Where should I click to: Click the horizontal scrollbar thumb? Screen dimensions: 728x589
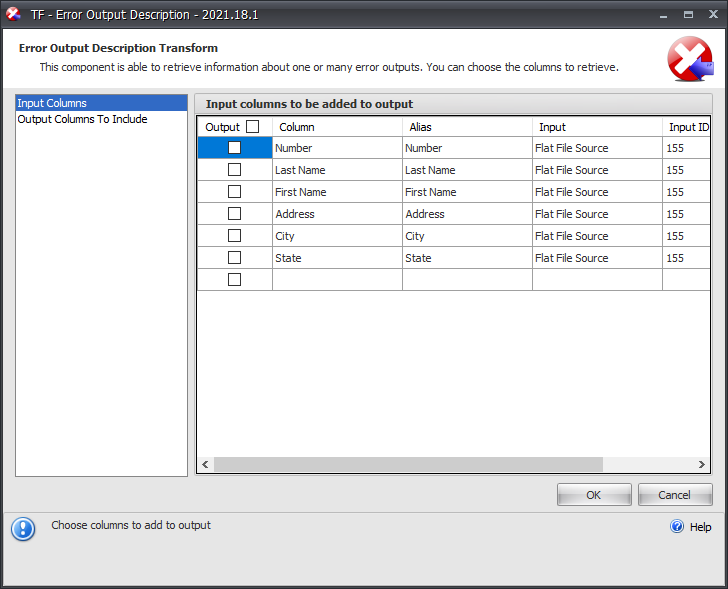point(408,464)
